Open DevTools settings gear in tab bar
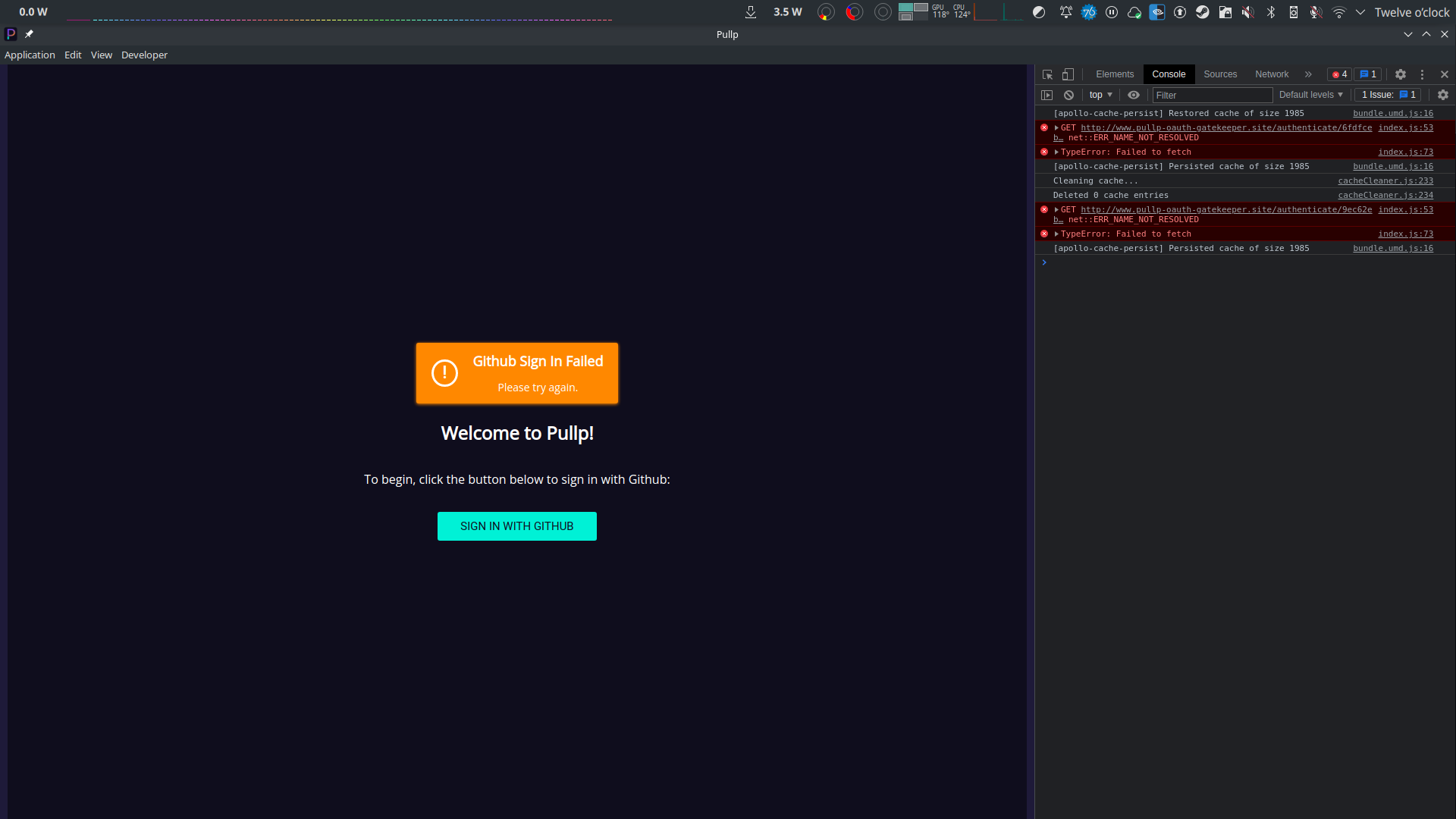1456x819 pixels. 1401,74
